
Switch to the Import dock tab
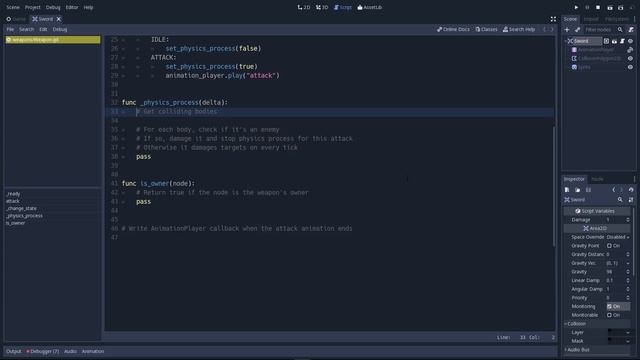pyautogui.click(x=591, y=19)
